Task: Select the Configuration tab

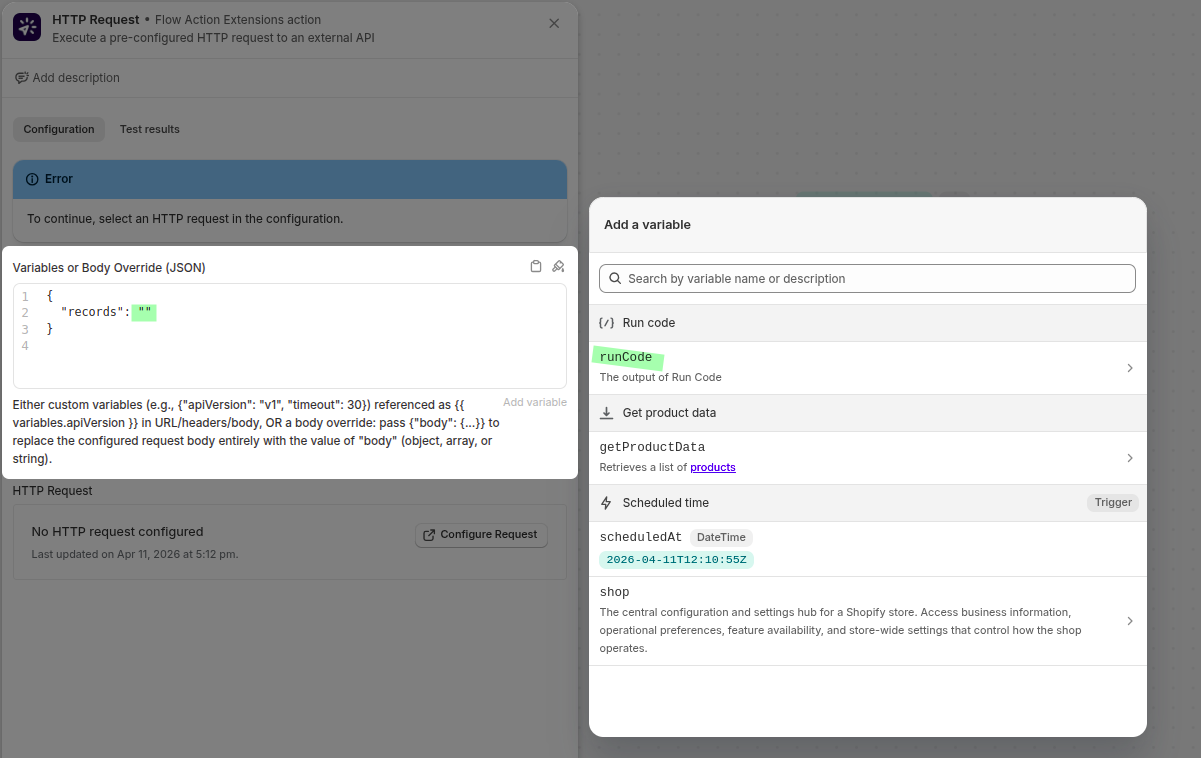Action: [59, 129]
